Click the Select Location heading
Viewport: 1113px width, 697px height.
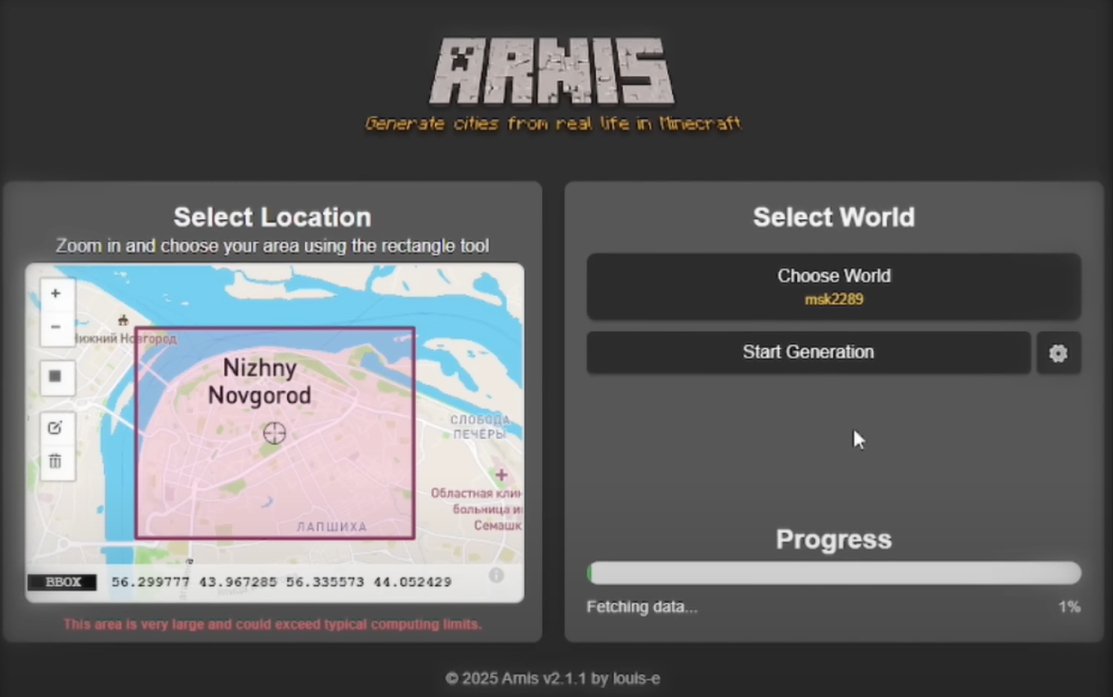(273, 217)
